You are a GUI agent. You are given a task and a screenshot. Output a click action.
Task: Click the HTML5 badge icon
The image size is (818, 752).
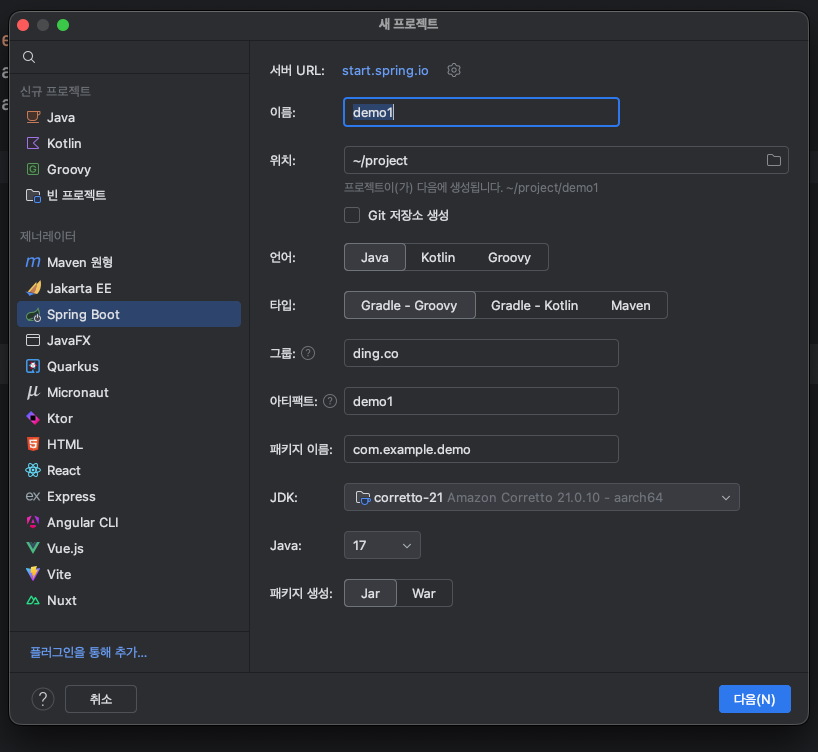click(33, 444)
